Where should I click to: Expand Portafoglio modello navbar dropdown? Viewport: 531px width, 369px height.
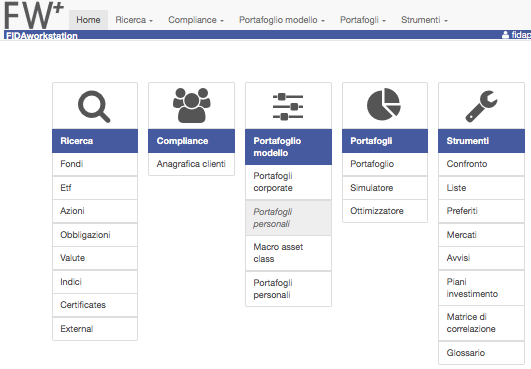coord(282,20)
